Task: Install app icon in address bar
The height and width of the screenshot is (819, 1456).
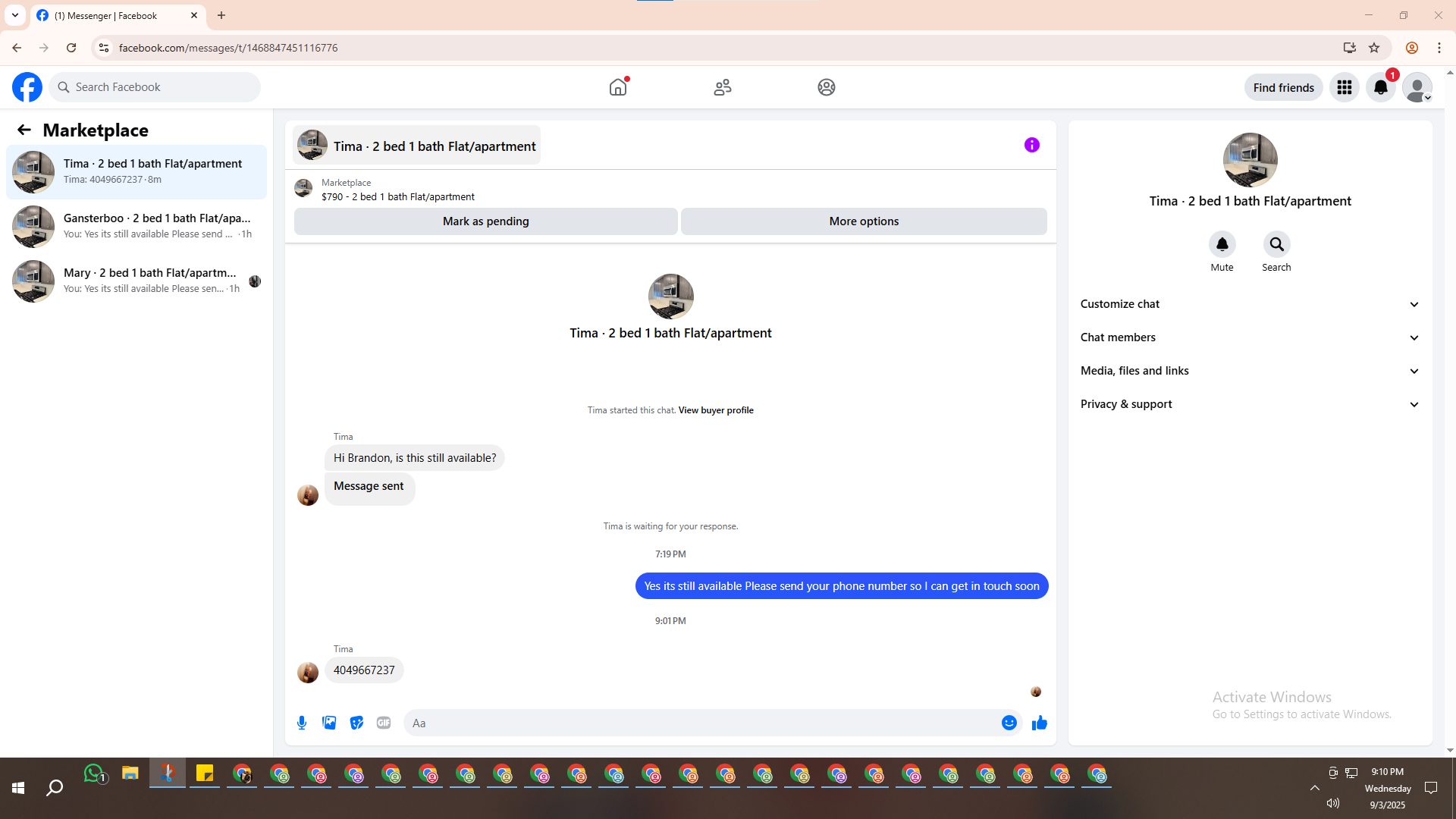Action: click(x=1350, y=48)
